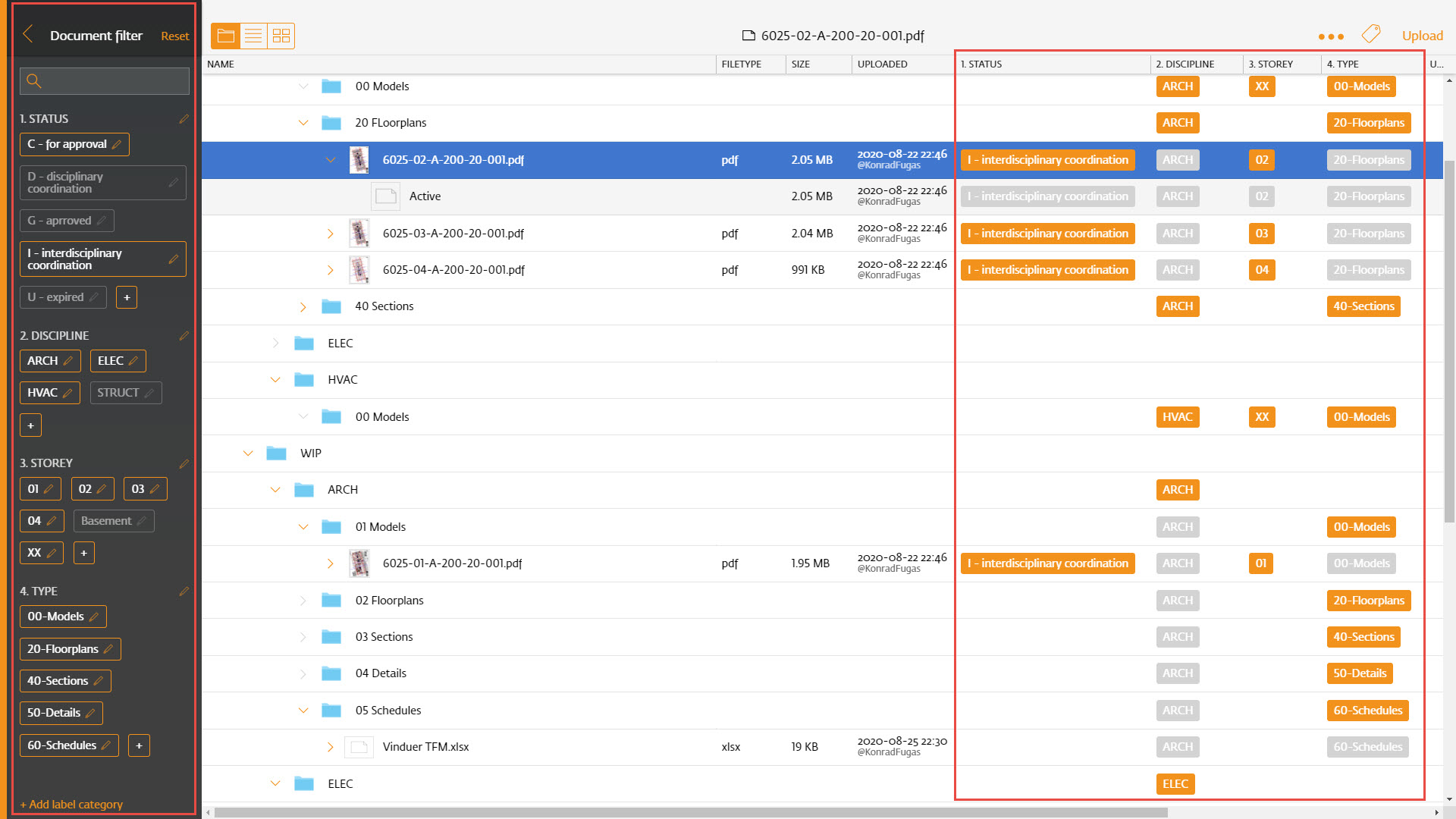The image size is (1456, 819).
Task: Sort by the SIZE column header
Action: pos(819,64)
